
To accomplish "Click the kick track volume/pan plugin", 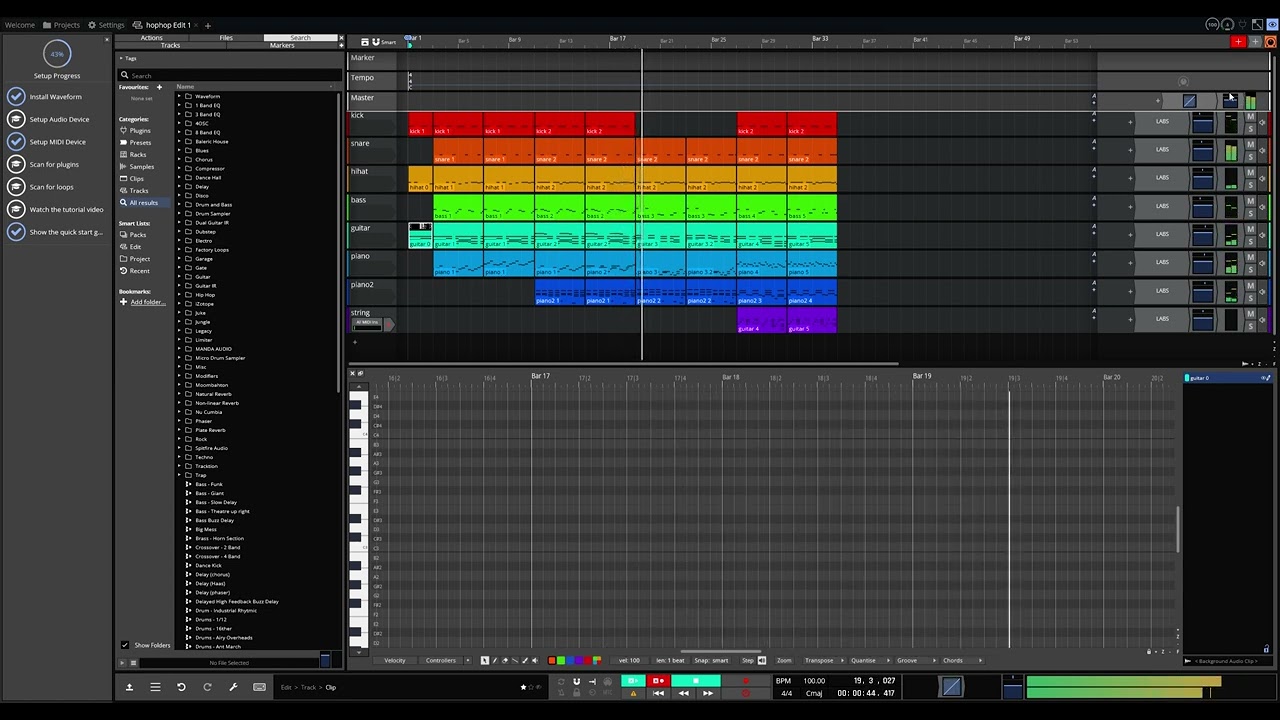I will click(x=1203, y=123).
